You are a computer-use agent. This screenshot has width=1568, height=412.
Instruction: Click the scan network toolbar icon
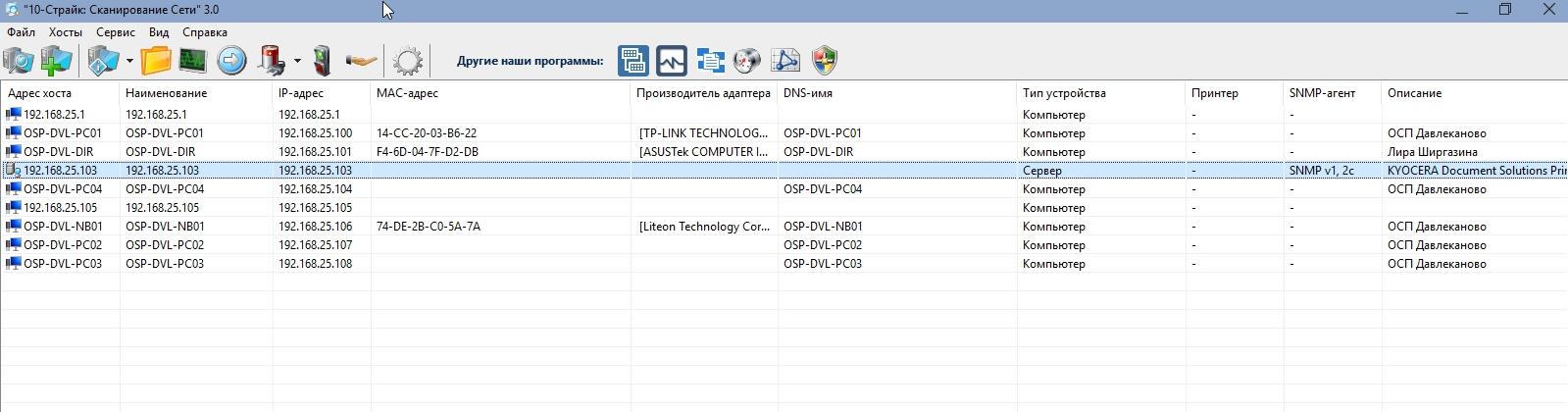tap(18, 61)
